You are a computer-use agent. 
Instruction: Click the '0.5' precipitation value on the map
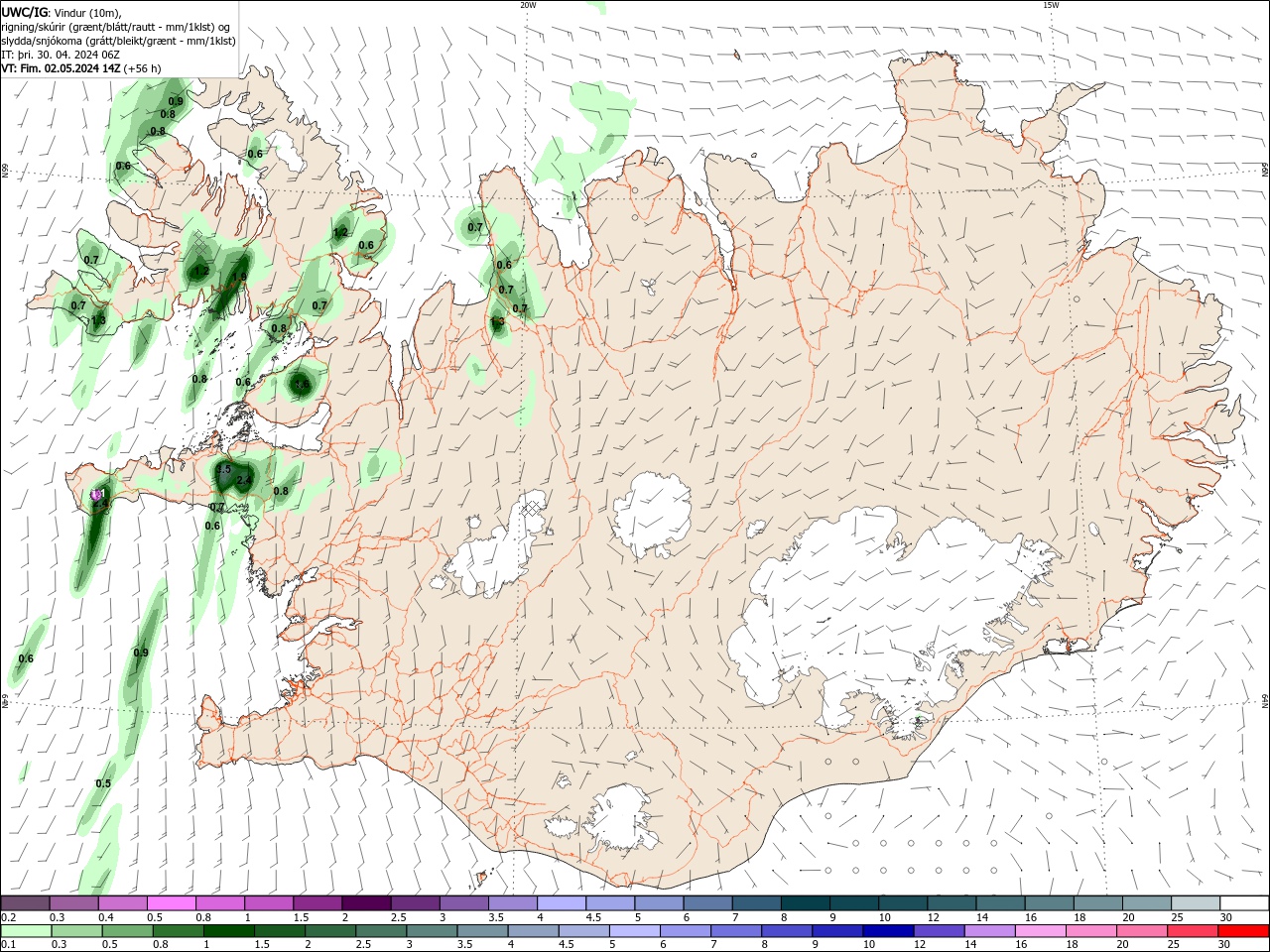103,783
